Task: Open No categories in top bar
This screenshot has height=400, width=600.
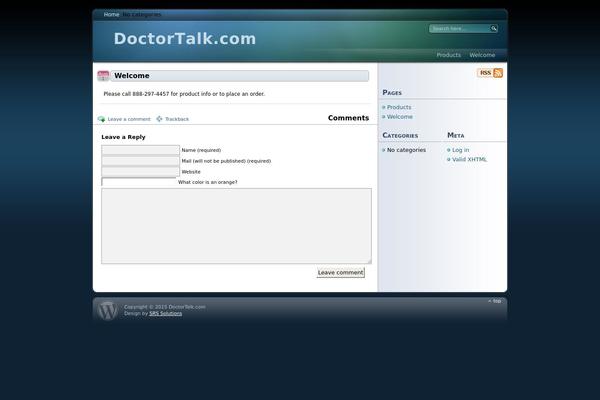Action: [142, 15]
